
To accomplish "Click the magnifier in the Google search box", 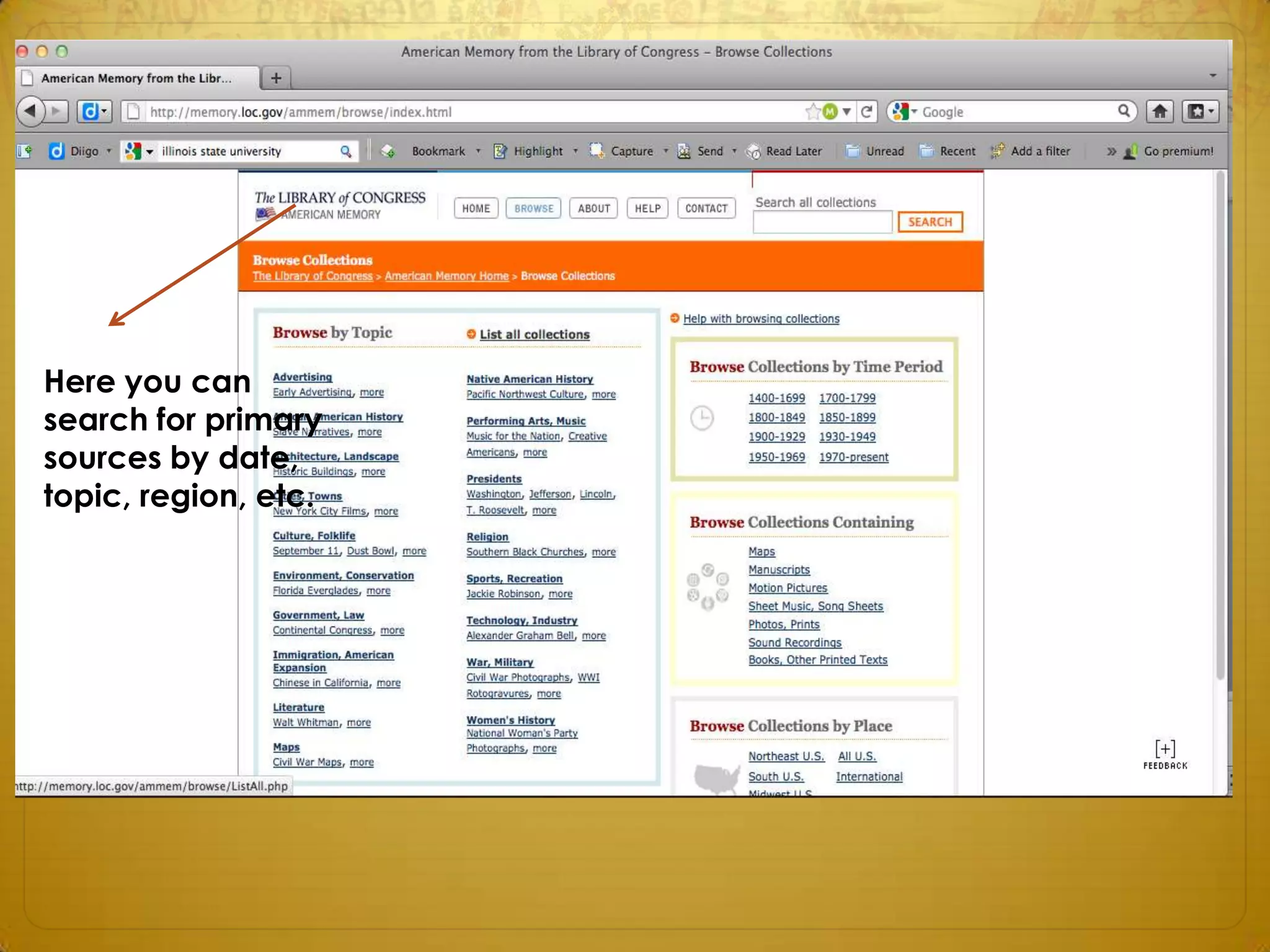I will [x=1124, y=111].
